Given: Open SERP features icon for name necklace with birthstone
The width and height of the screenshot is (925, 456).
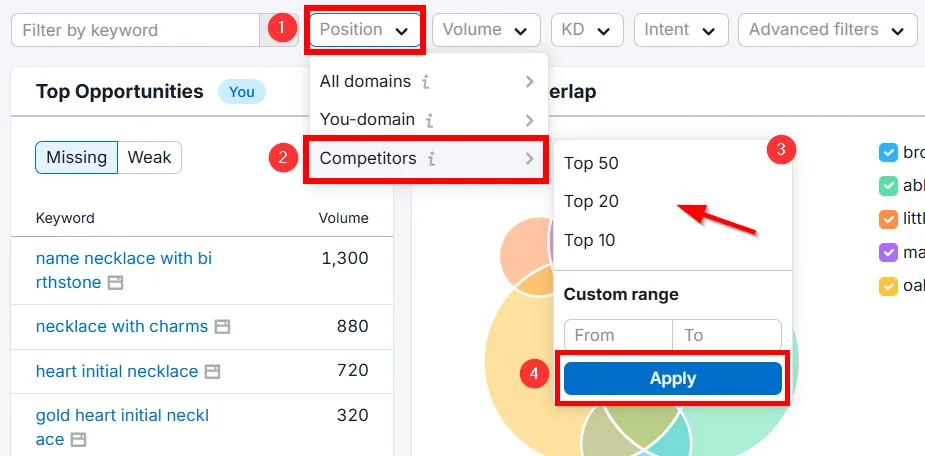Looking at the screenshot, I should (x=116, y=283).
